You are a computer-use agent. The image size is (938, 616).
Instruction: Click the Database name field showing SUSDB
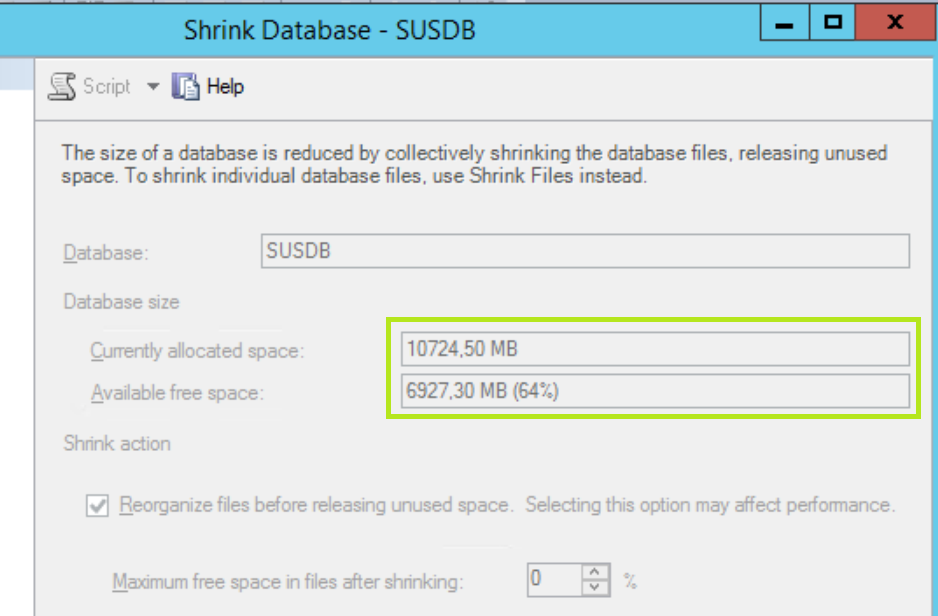[584, 251]
